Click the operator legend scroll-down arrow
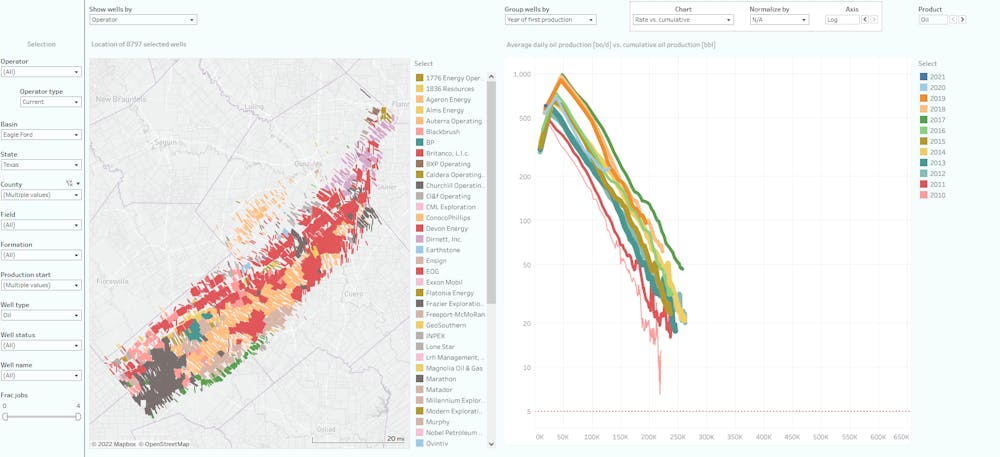The image size is (1000, 457). (x=491, y=444)
